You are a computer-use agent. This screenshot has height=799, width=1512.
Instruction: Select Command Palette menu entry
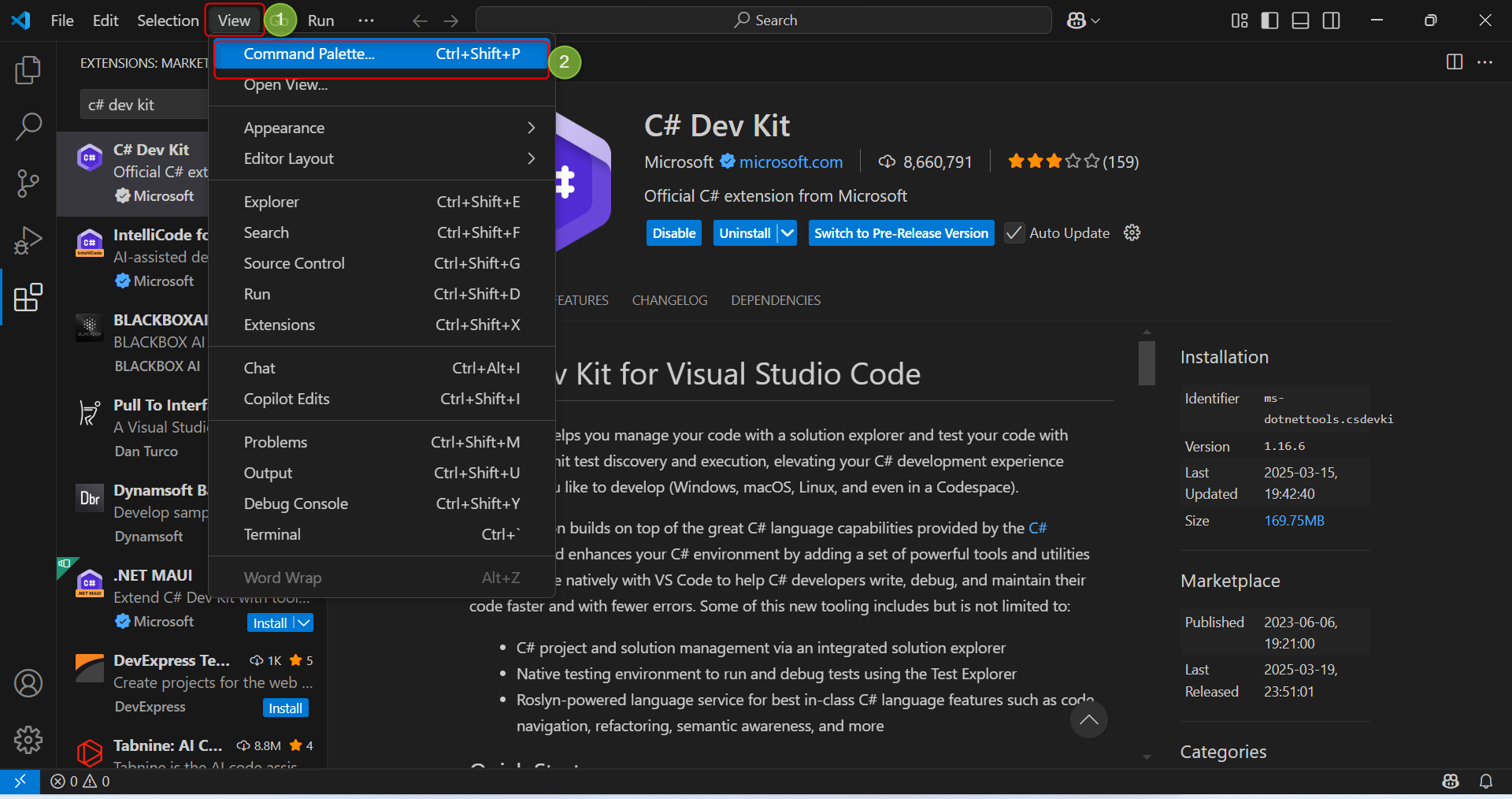coord(382,54)
